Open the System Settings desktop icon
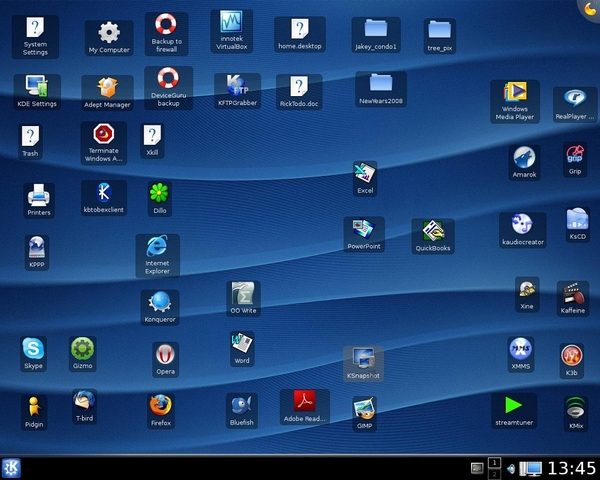 35,37
